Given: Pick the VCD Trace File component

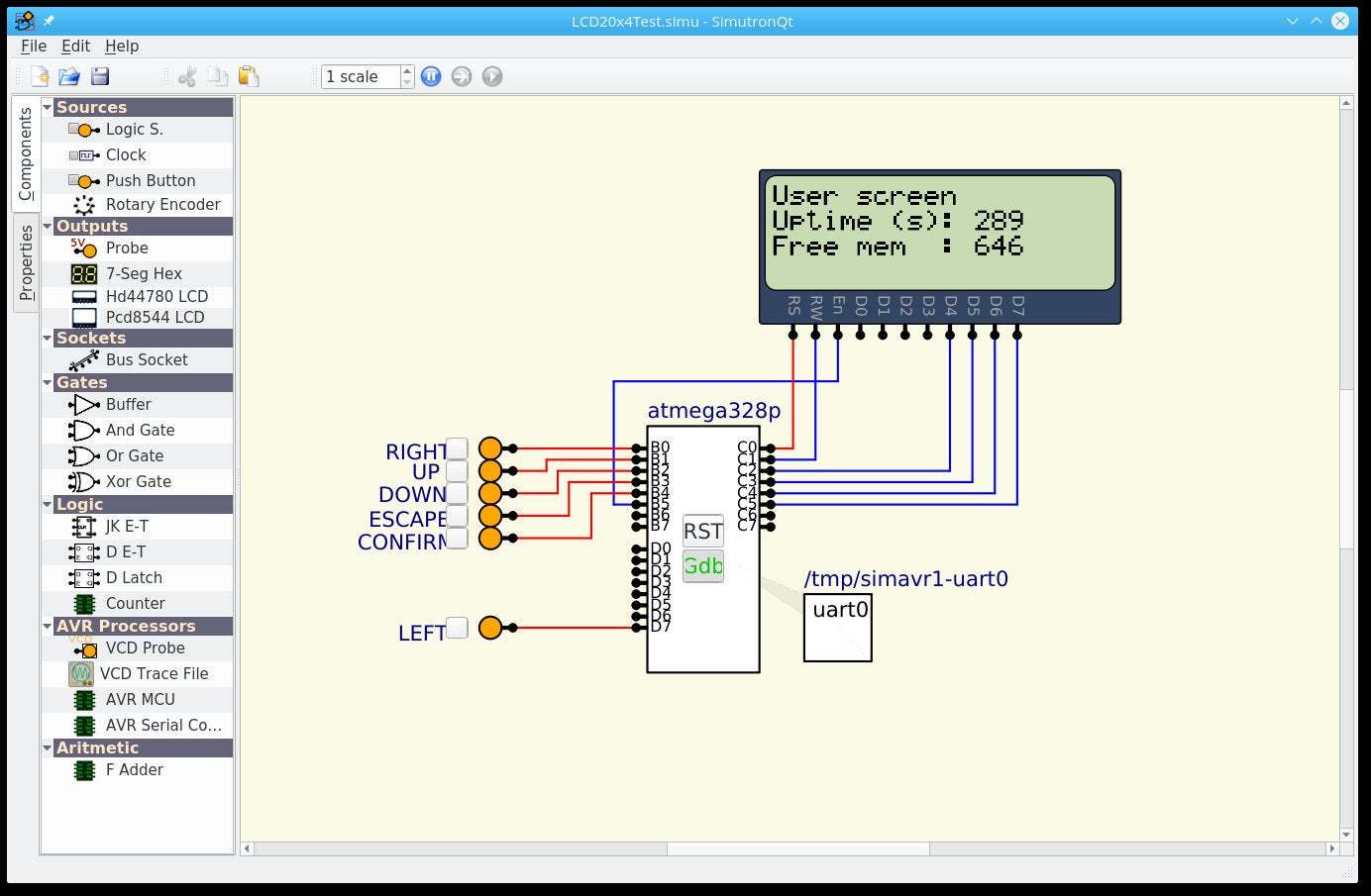Looking at the screenshot, I should (x=154, y=673).
